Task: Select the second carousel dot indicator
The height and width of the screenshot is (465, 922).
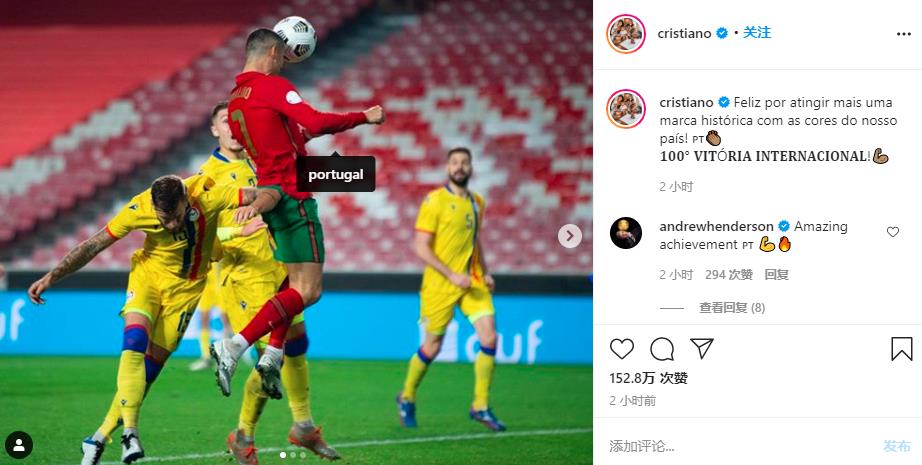Action: (293, 455)
